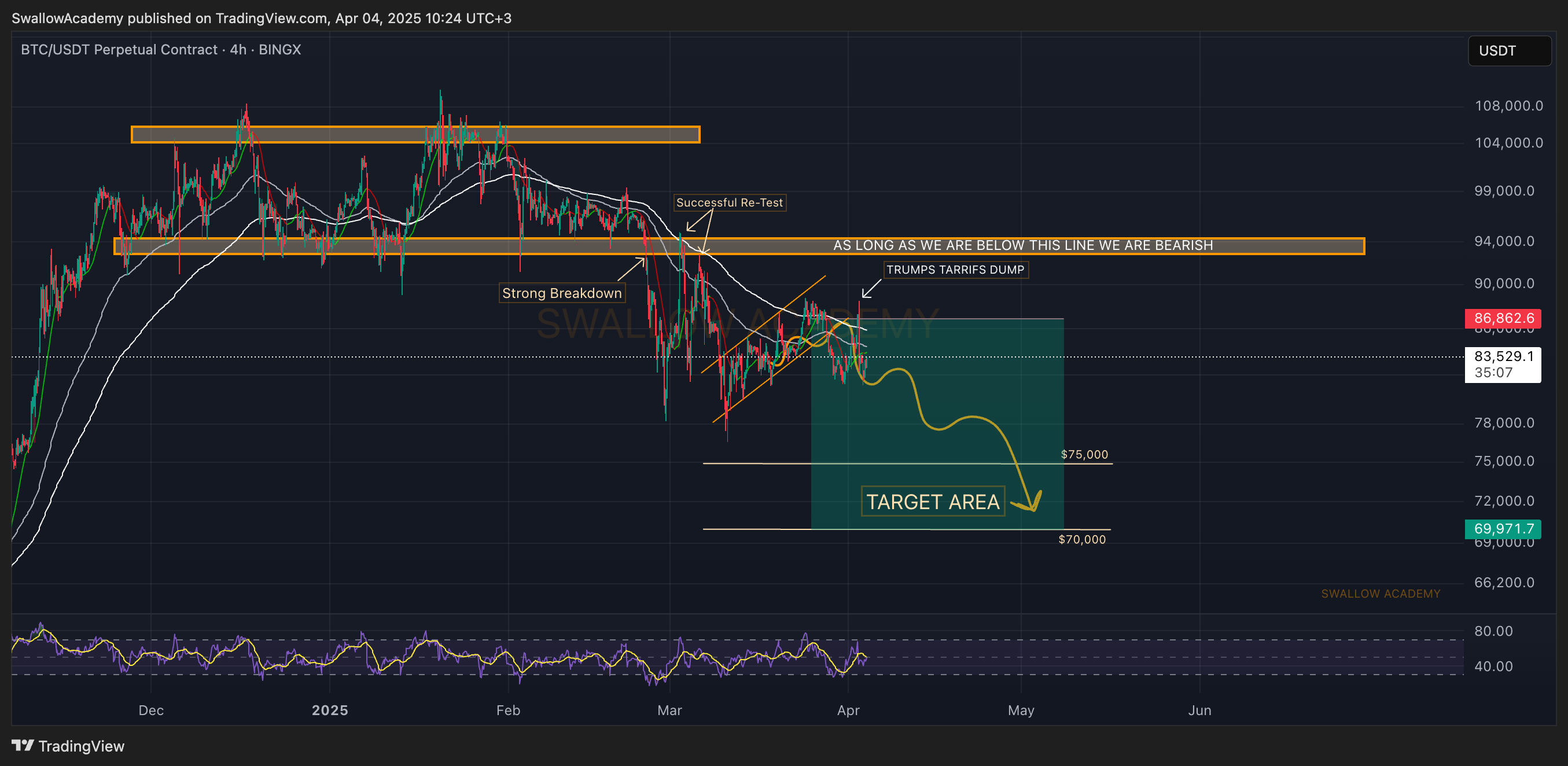Click the RSI 40.00 axis label

point(1493,666)
